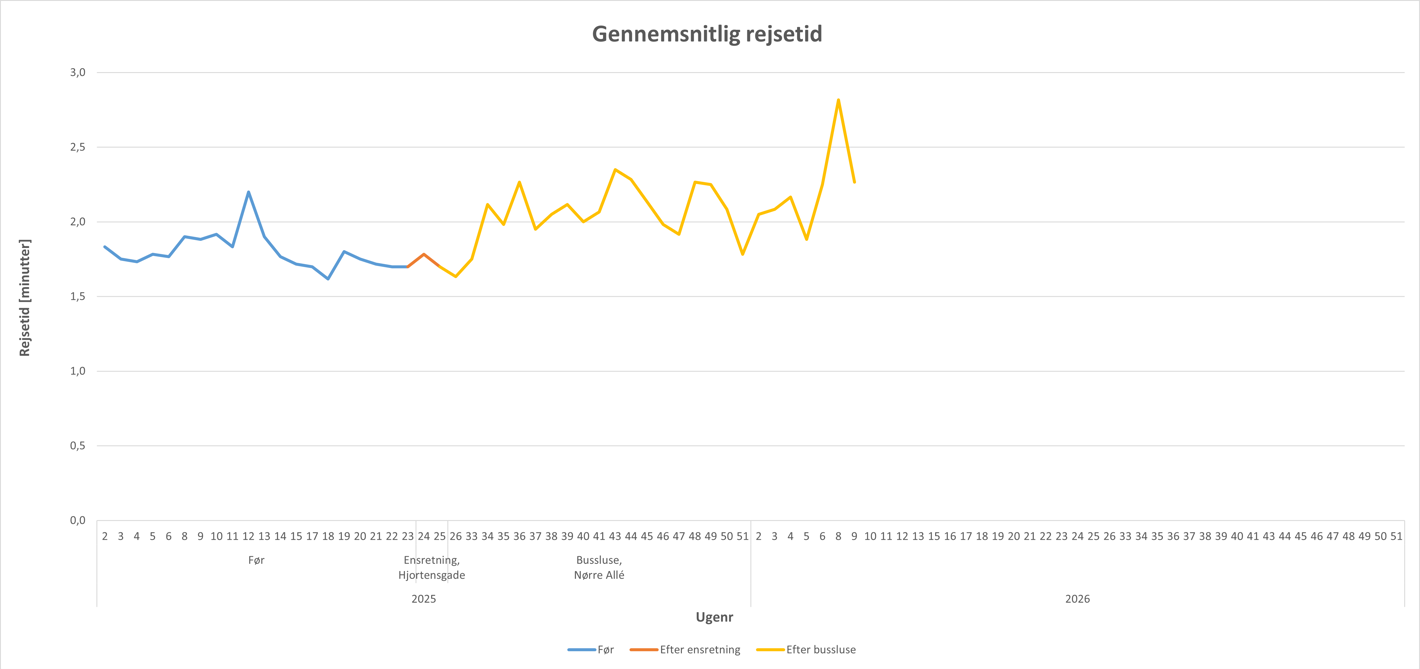Select the "Ugenr" horizontal axis title
This screenshot has height=669, width=1420.
point(714,617)
